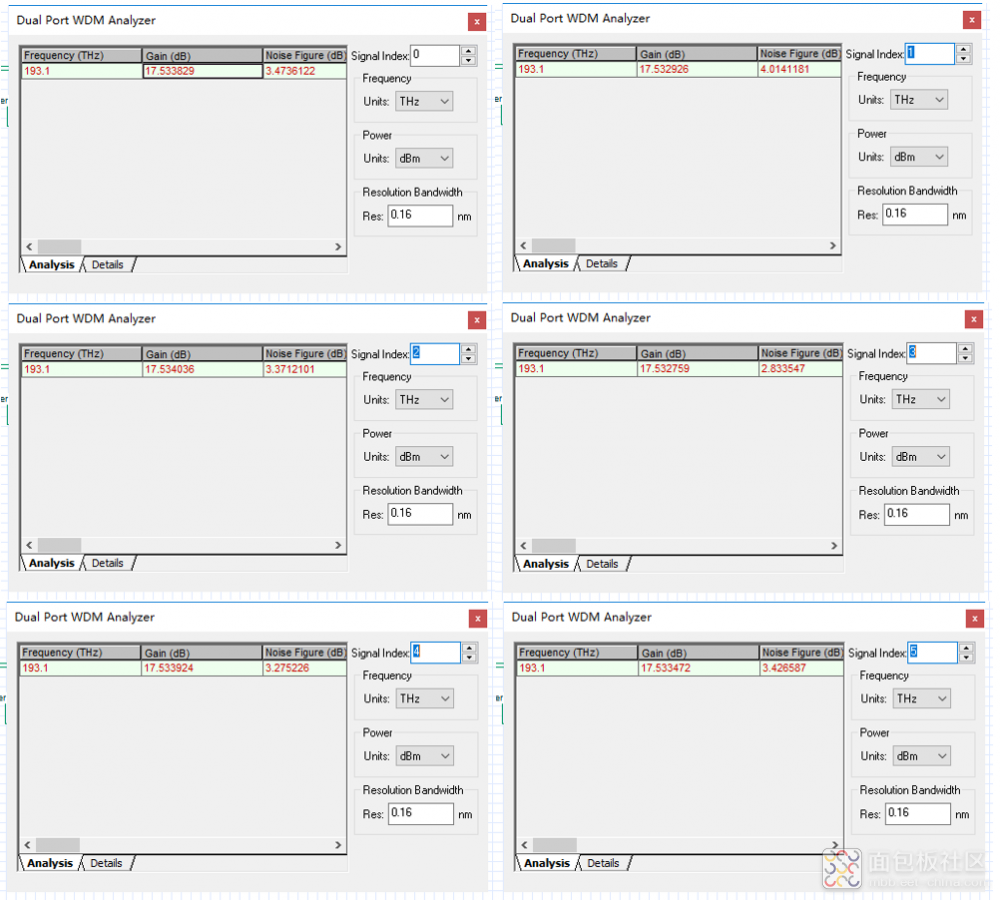Viewport: 1000px width, 900px height.
Task: Expand Power Units dBm dropdown in Signal Index 1 analyzer
Action: (x=918, y=157)
